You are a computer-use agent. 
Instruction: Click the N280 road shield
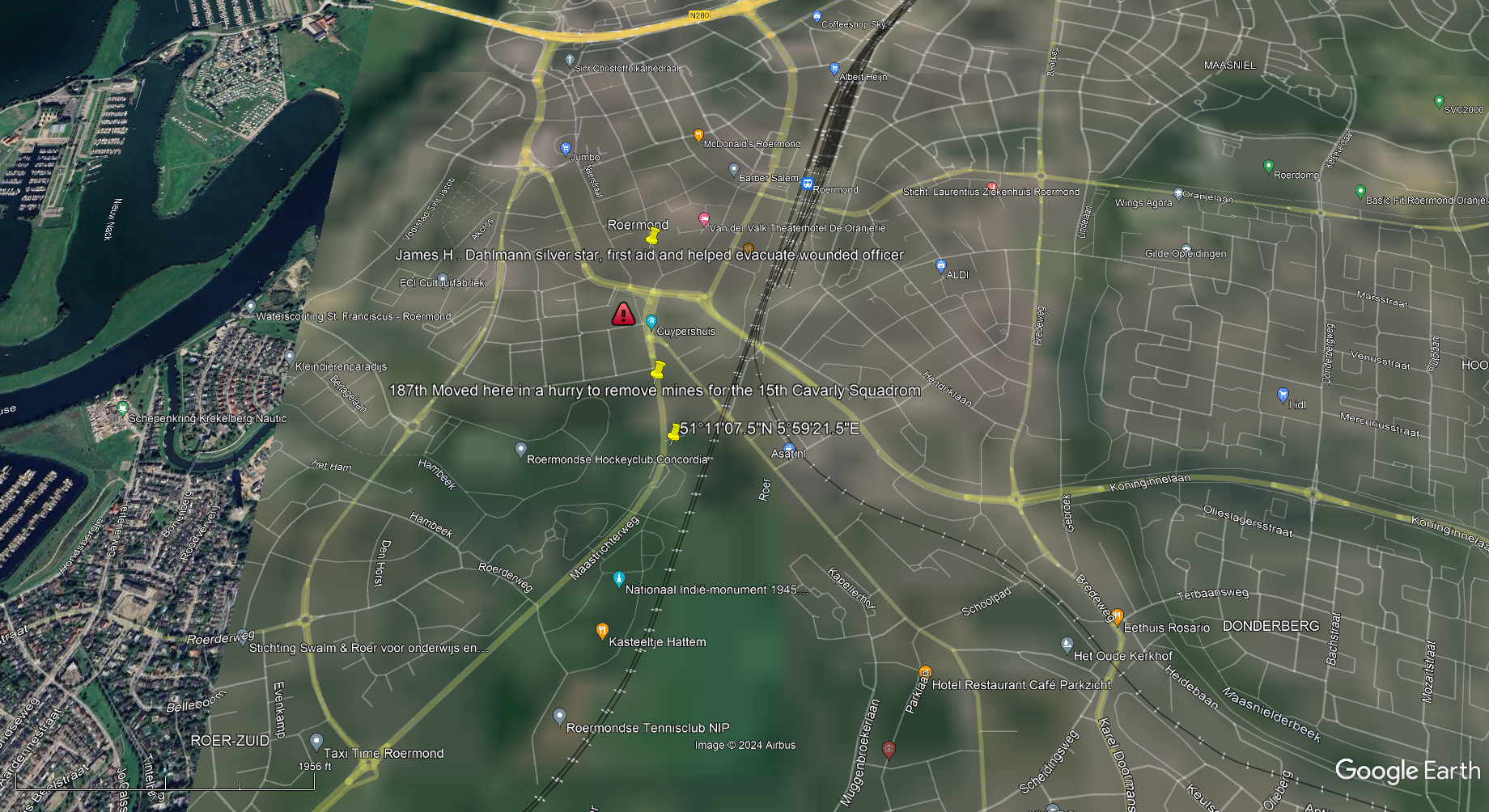coord(699,15)
